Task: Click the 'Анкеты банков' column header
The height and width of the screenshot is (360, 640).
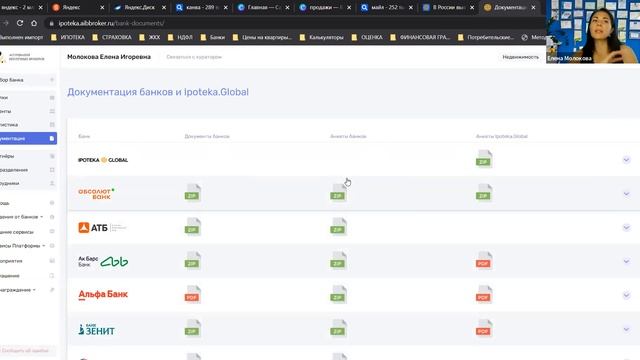Action: click(x=348, y=136)
